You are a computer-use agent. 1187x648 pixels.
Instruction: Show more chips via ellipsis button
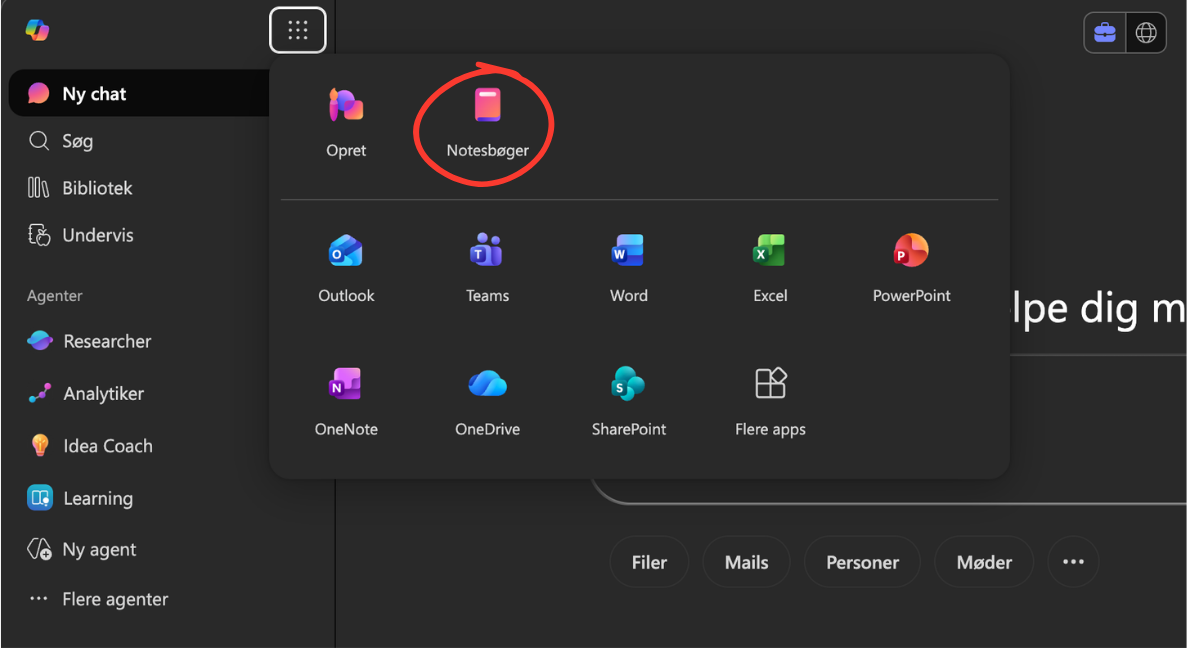click(x=1073, y=562)
